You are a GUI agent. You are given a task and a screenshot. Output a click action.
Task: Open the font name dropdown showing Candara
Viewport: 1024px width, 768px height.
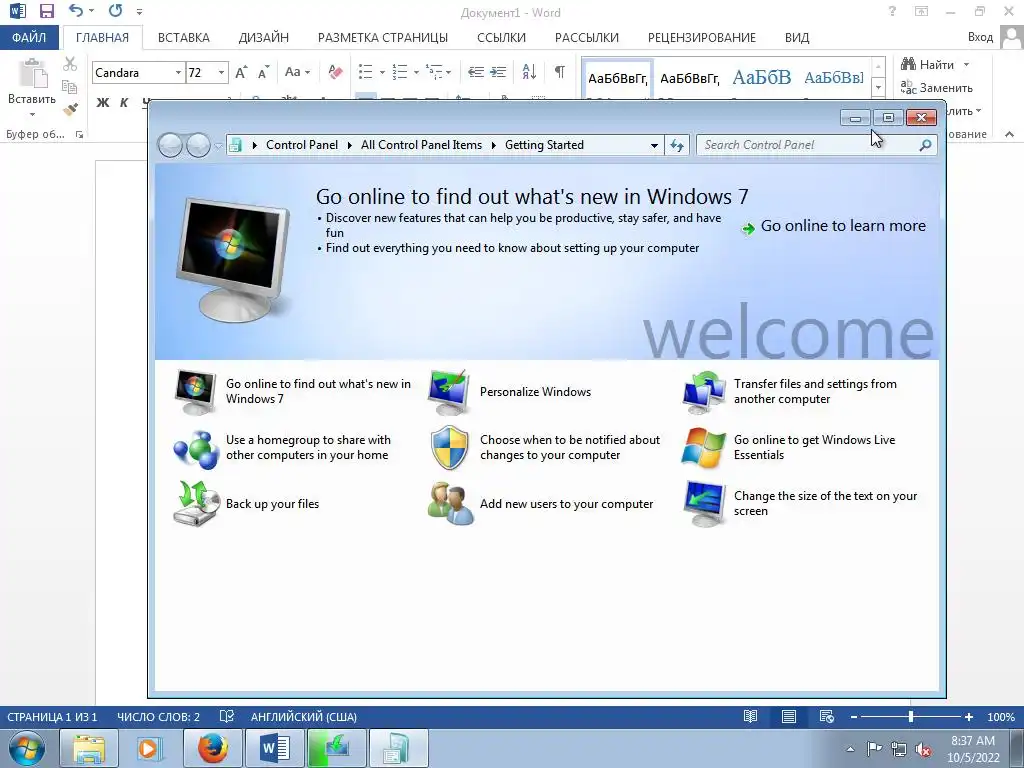click(178, 72)
